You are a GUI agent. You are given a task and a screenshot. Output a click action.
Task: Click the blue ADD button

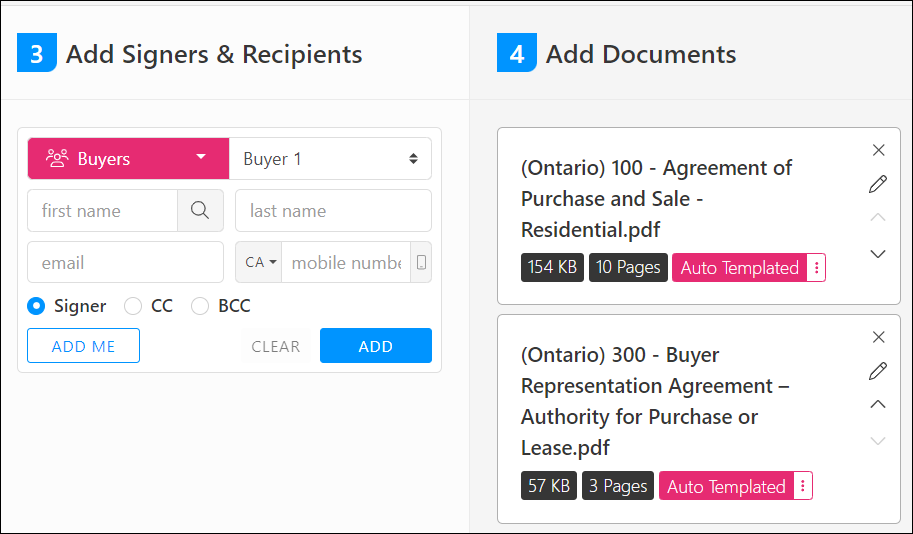(375, 346)
